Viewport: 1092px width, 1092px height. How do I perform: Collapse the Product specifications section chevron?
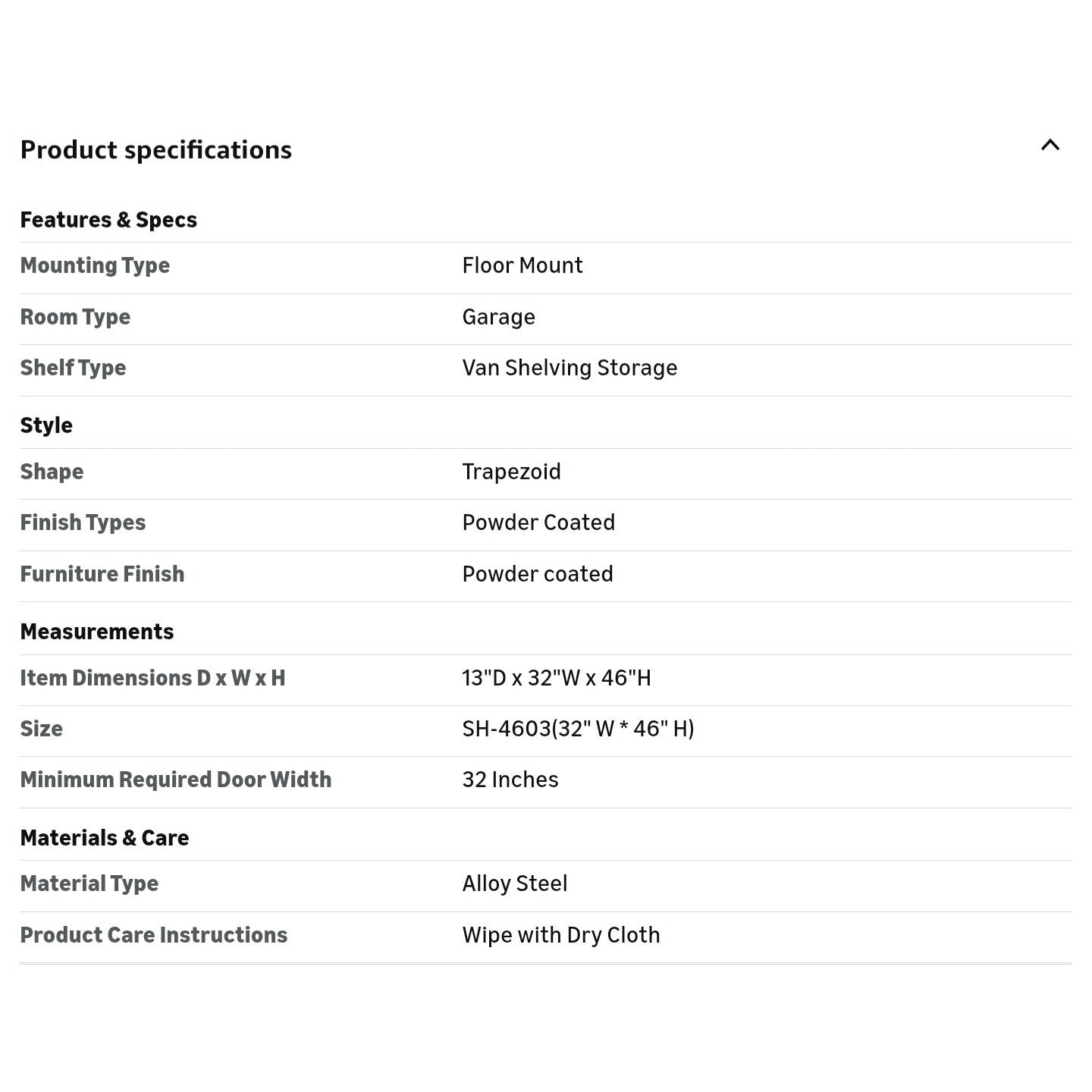point(1050,146)
